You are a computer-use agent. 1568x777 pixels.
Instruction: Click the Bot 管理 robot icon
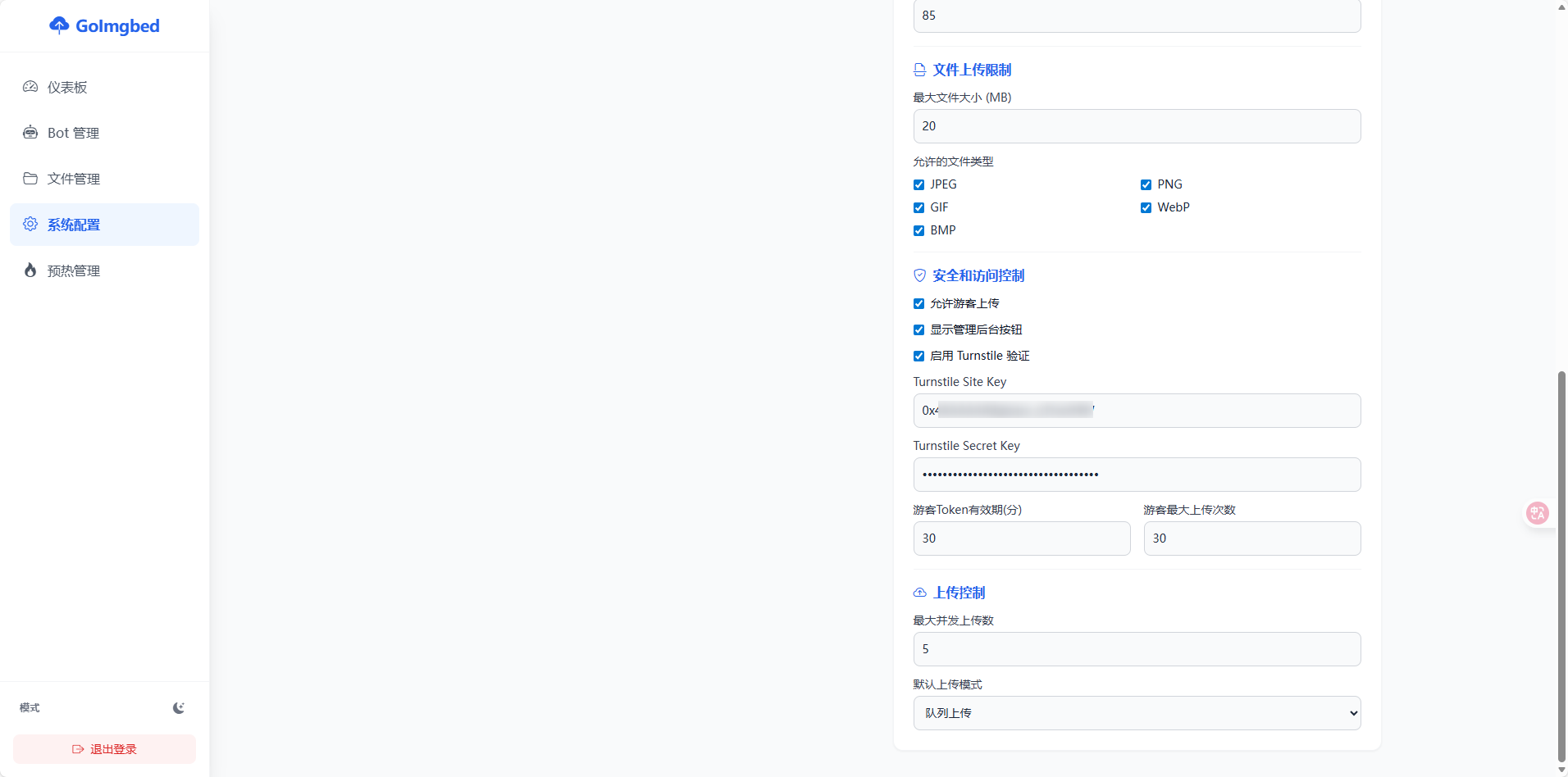[x=30, y=133]
